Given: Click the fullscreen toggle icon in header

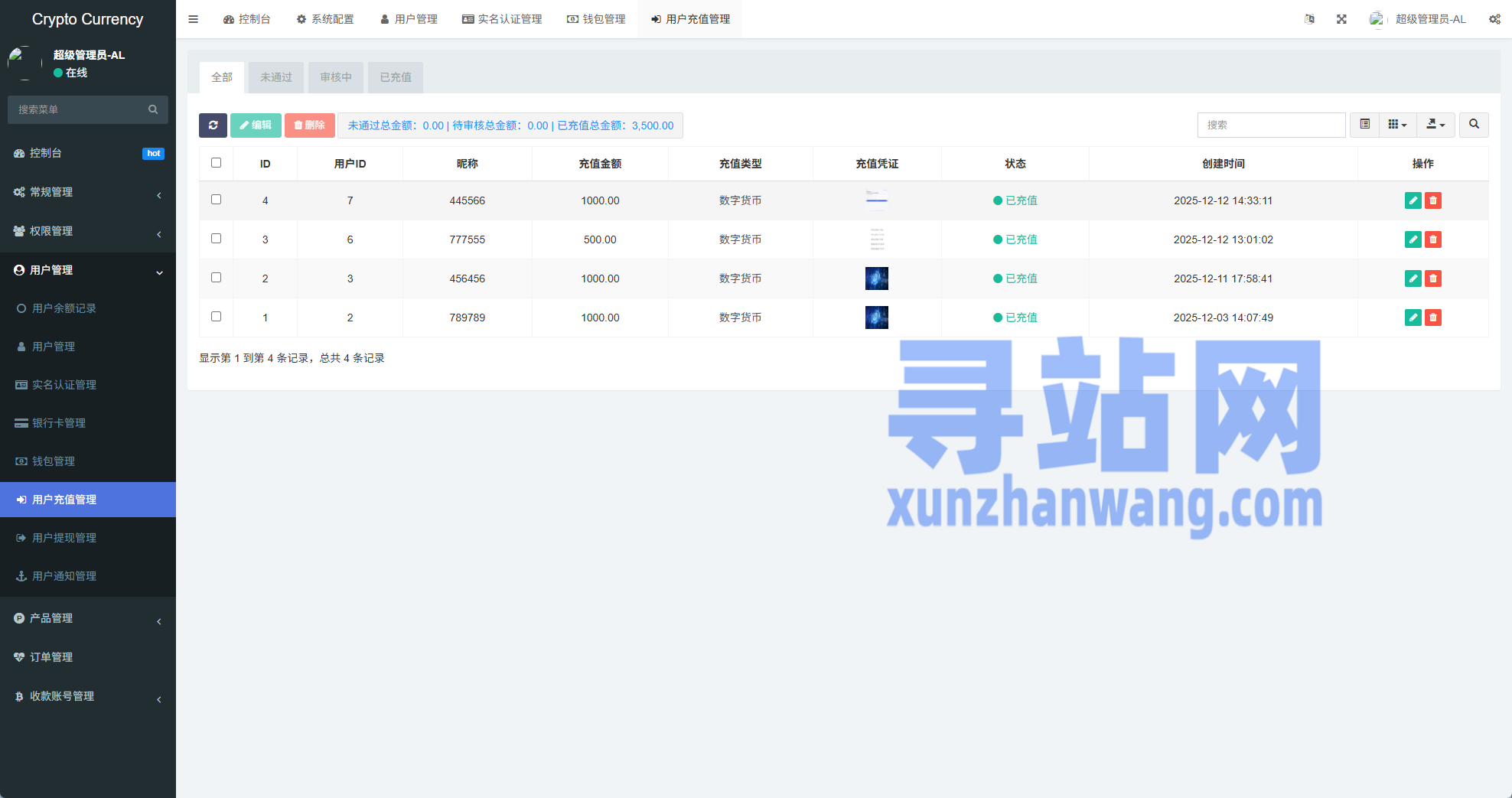Looking at the screenshot, I should click(x=1341, y=19).
